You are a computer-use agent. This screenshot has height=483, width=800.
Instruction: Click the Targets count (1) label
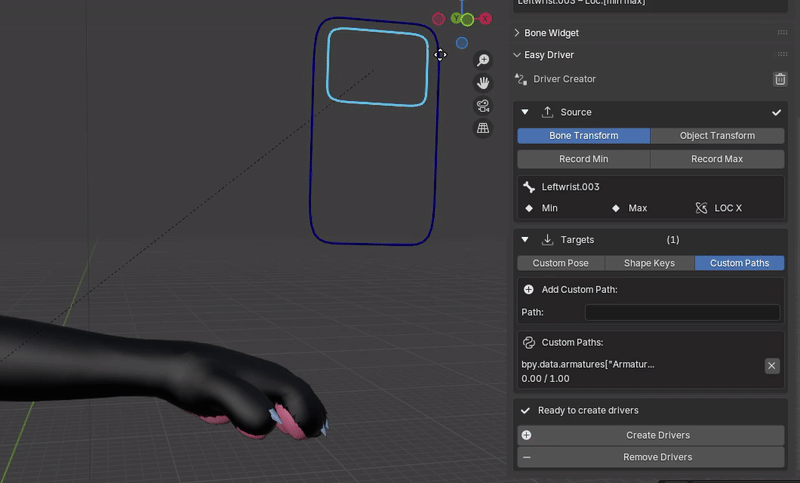[673, 240]
